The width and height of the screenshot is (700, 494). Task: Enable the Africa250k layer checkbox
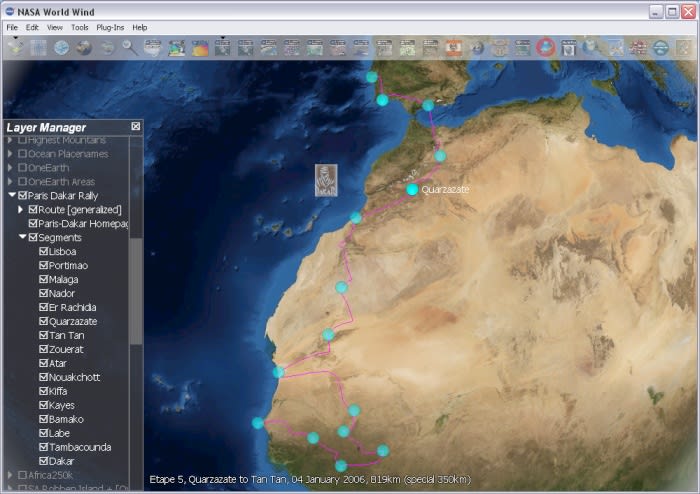(x=22, y=475)
